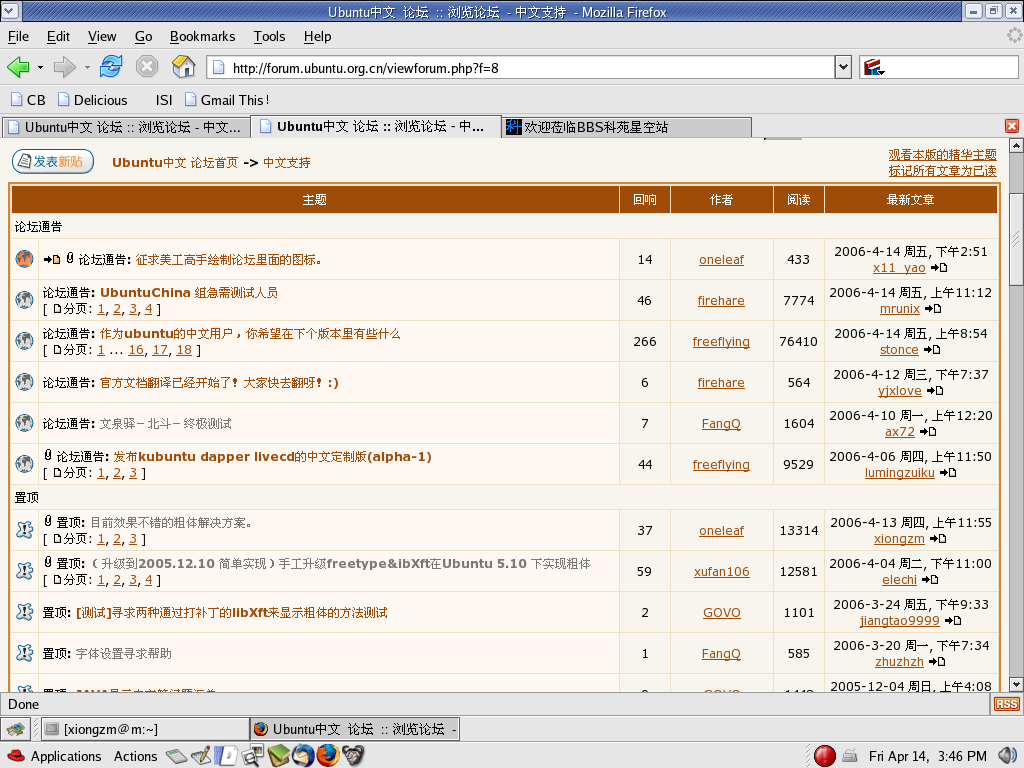Viewport: 1024px width, 768px height.
Task: Click the 发表新贴 new post button
Action: tap(53, 161)
